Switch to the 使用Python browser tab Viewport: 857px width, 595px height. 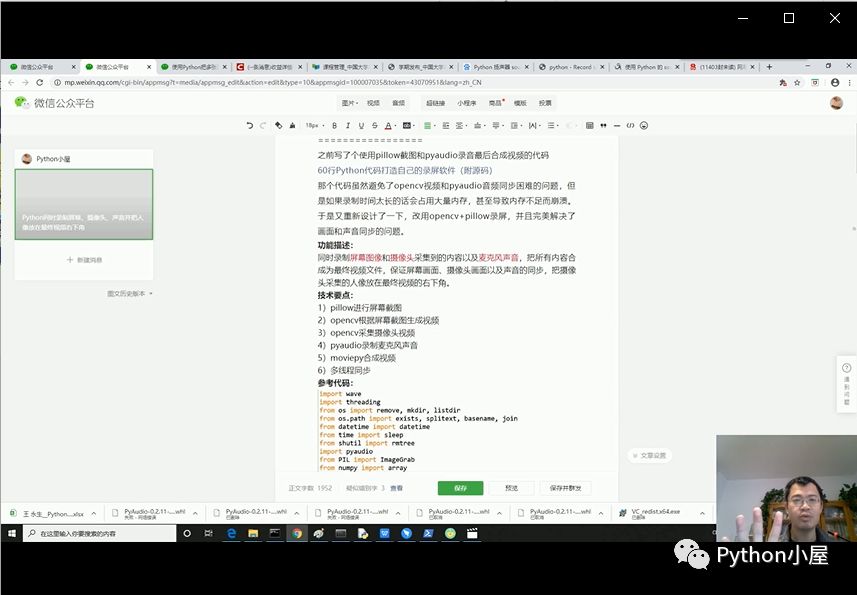pos(193,67)
